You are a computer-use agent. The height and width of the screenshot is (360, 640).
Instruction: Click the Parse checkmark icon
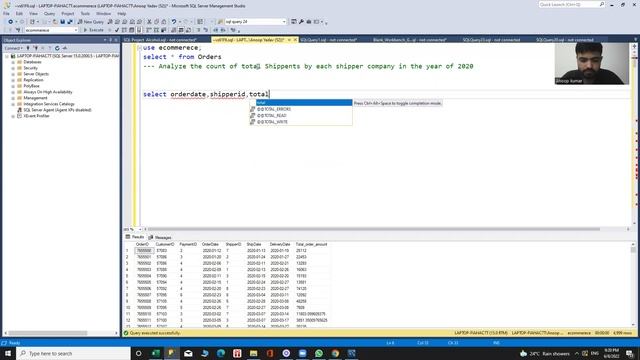[x=117, y=30]
